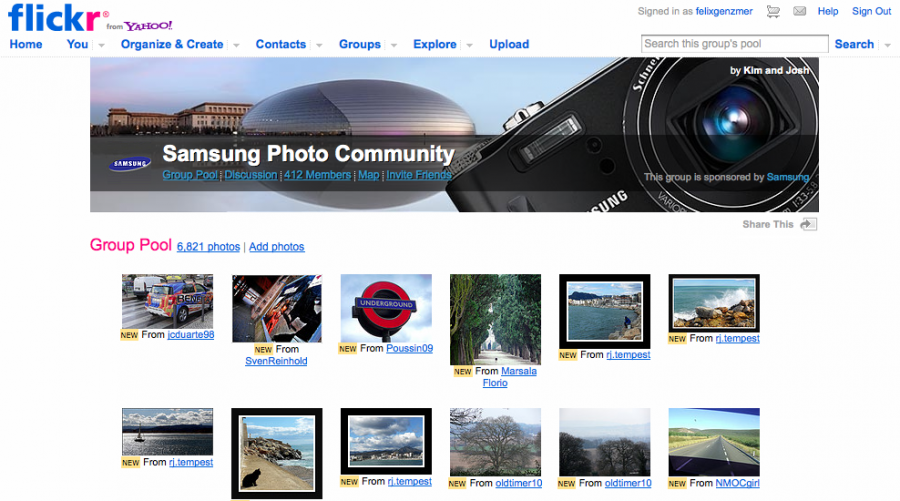This screenshot has height=501, width=900.
Task: Expand the Contacts dropdown arrow
Action: [x=319, y=45]
